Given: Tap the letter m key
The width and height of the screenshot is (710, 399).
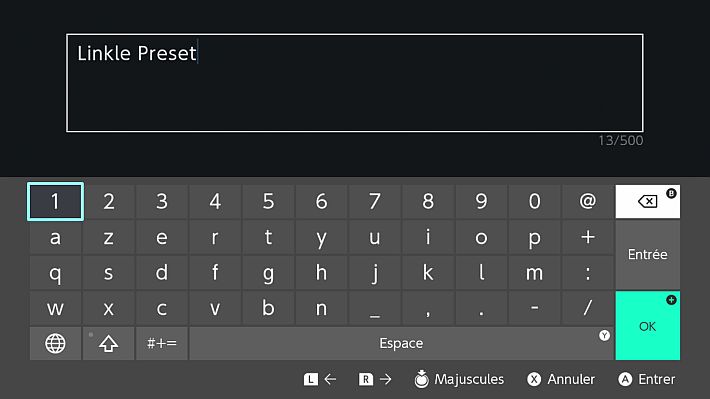Looking at the screenshot, I should pyautogui.click(x=534, y=273).
